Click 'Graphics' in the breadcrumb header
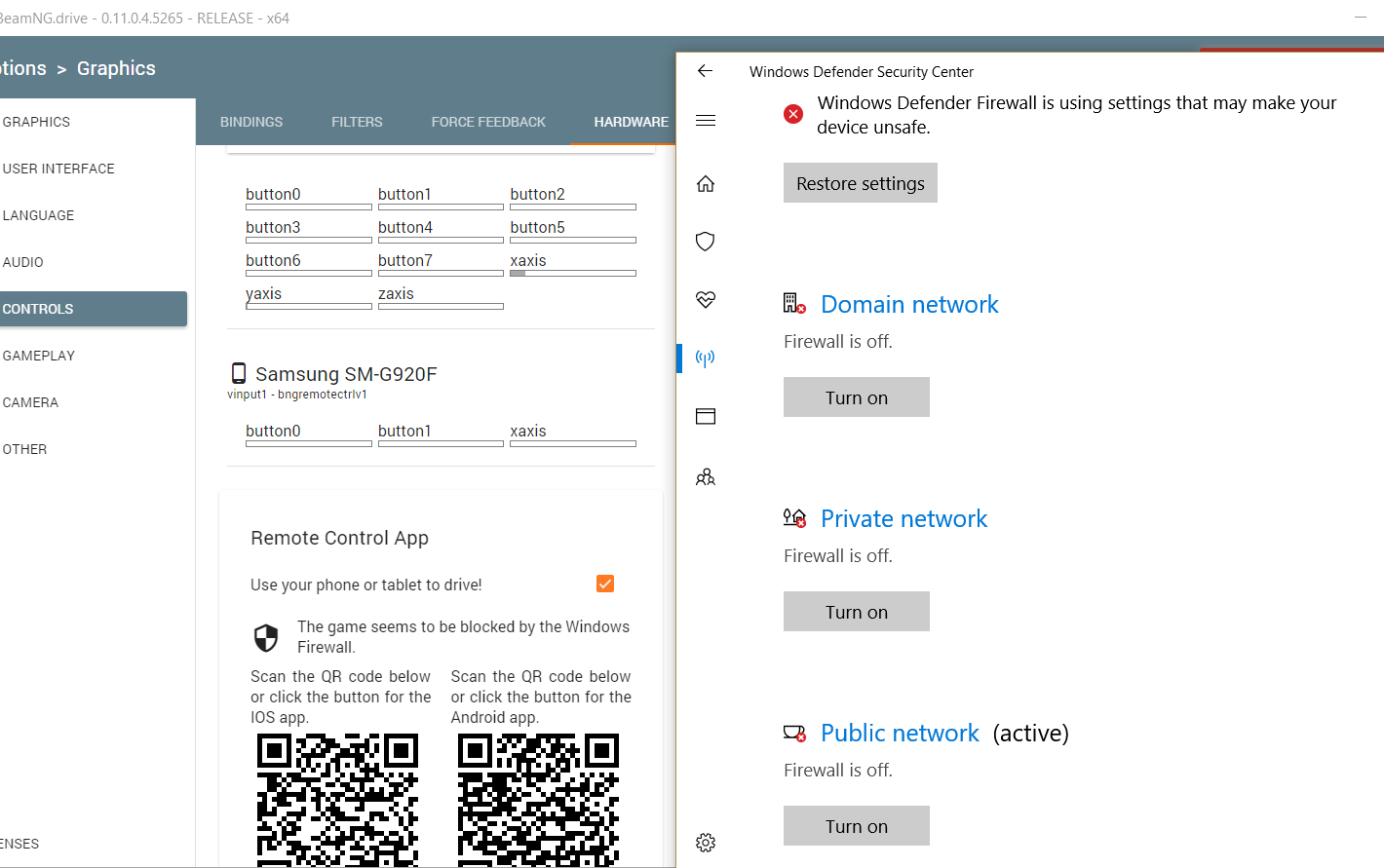This screenshot has height=868, width=1384. pos(116,68)
